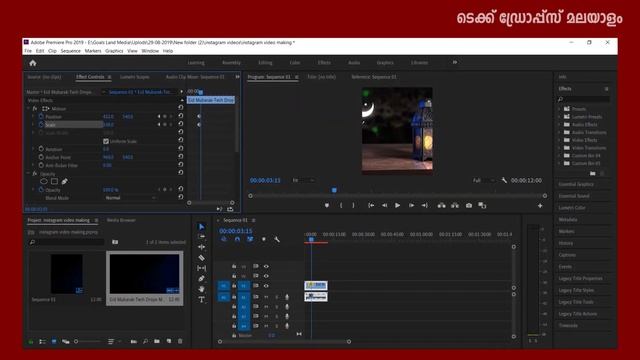
Task: Expand the Audio Effects folder
Action: pyautogui.click(x=560, y=124)
